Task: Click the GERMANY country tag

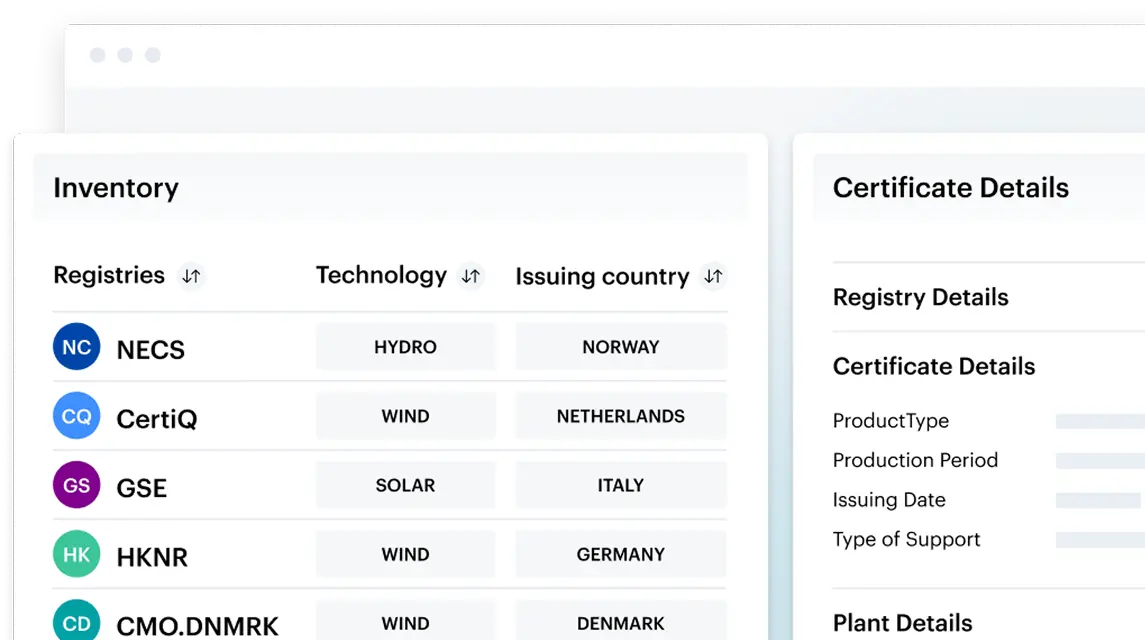Action: tap(621, 554)
